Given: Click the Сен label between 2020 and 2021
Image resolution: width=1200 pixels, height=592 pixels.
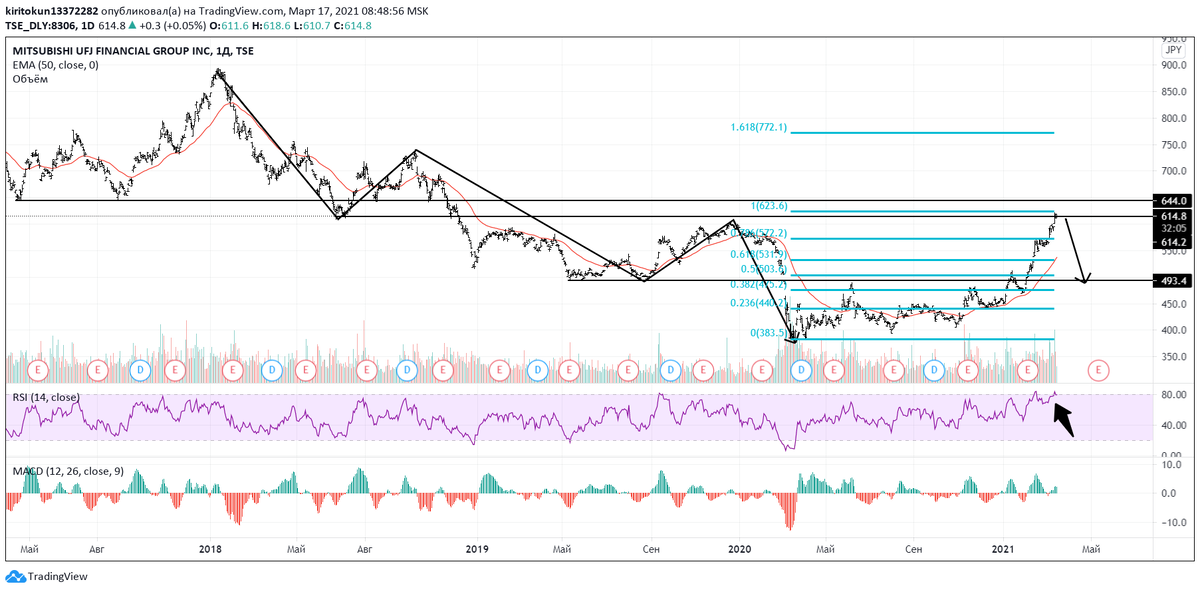Looking at the screenshot, I should point(914,549).
